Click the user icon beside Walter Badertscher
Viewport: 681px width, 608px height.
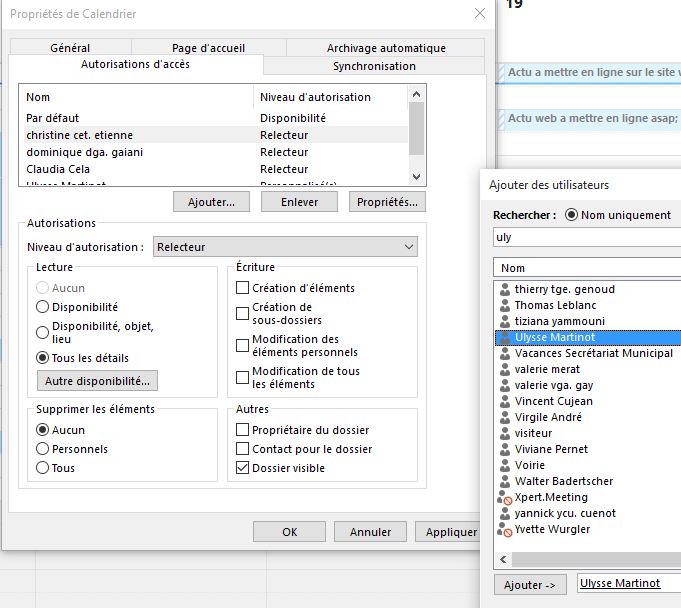pos(504,482)
